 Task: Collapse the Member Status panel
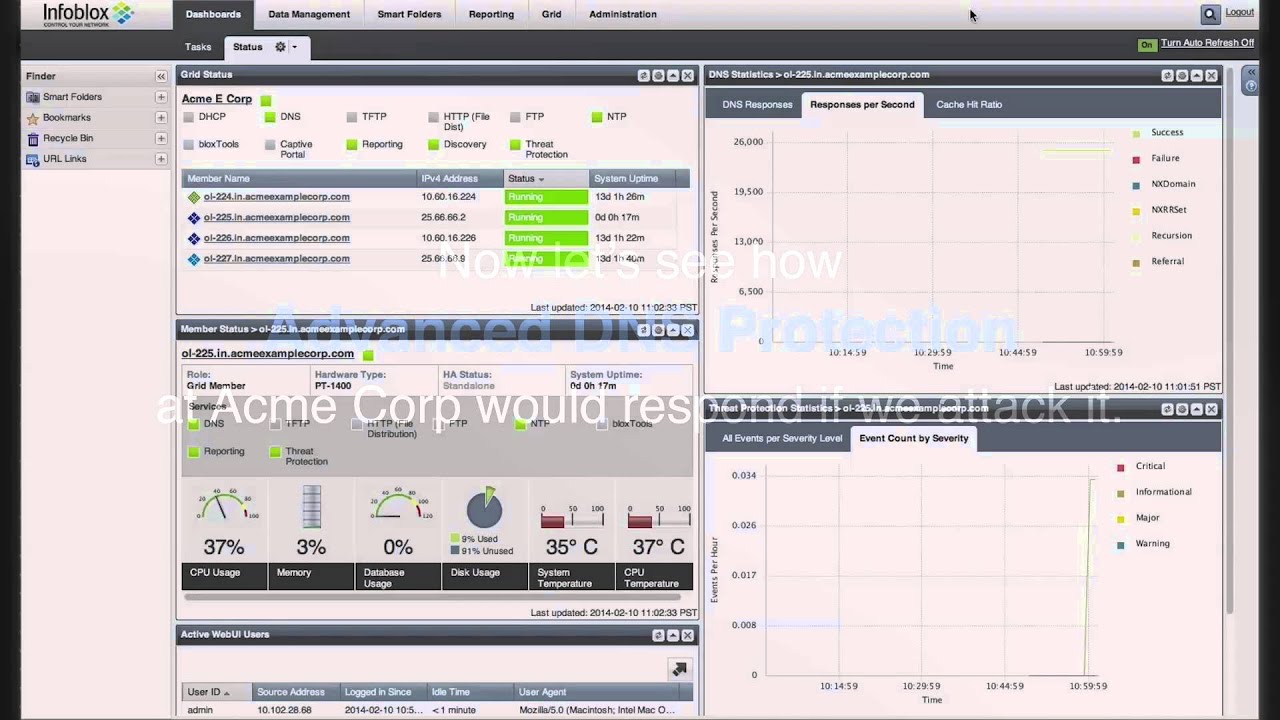click(673, 329)
